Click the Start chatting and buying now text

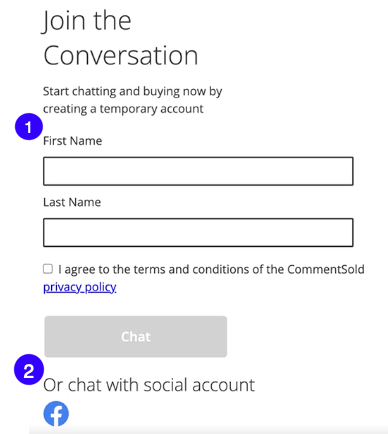(x=133, y=91)
